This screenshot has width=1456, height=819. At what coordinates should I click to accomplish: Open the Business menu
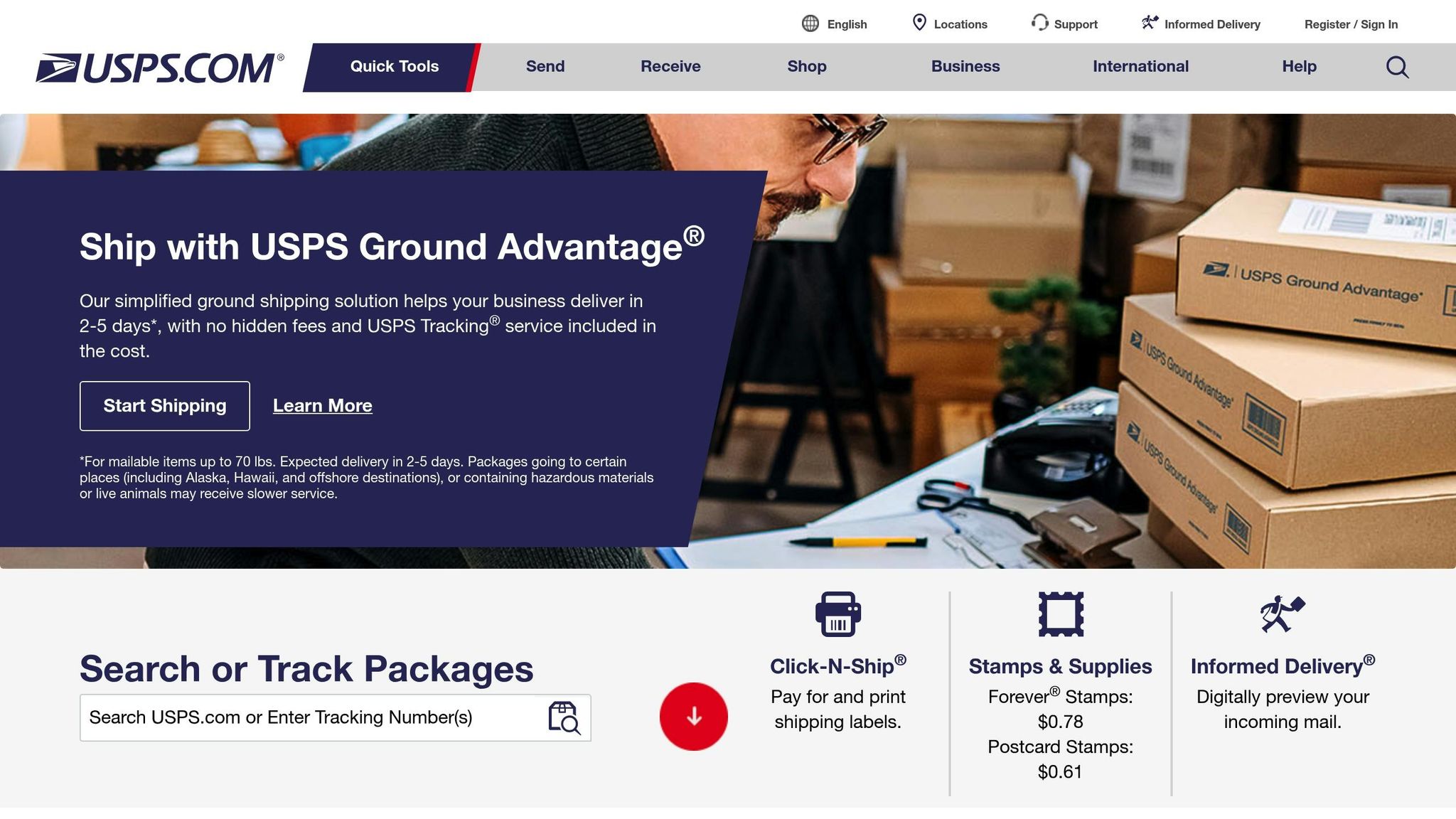click(965, 66)
